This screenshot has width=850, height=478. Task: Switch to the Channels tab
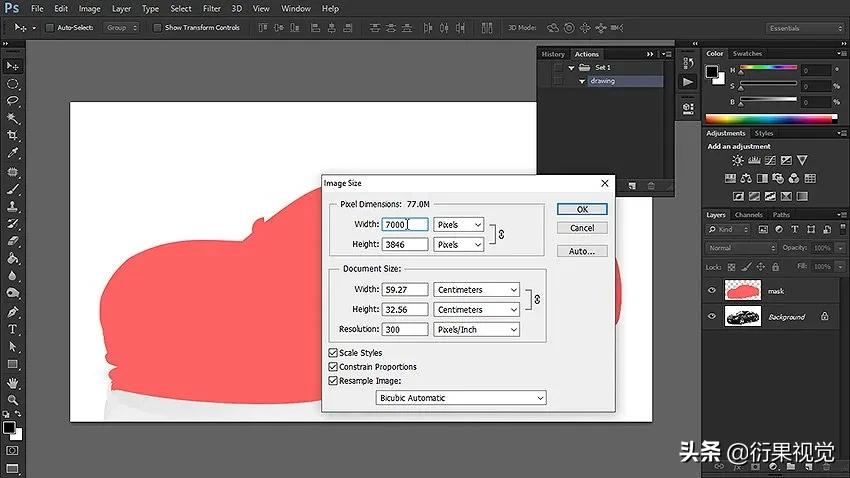tap(748, 215)
